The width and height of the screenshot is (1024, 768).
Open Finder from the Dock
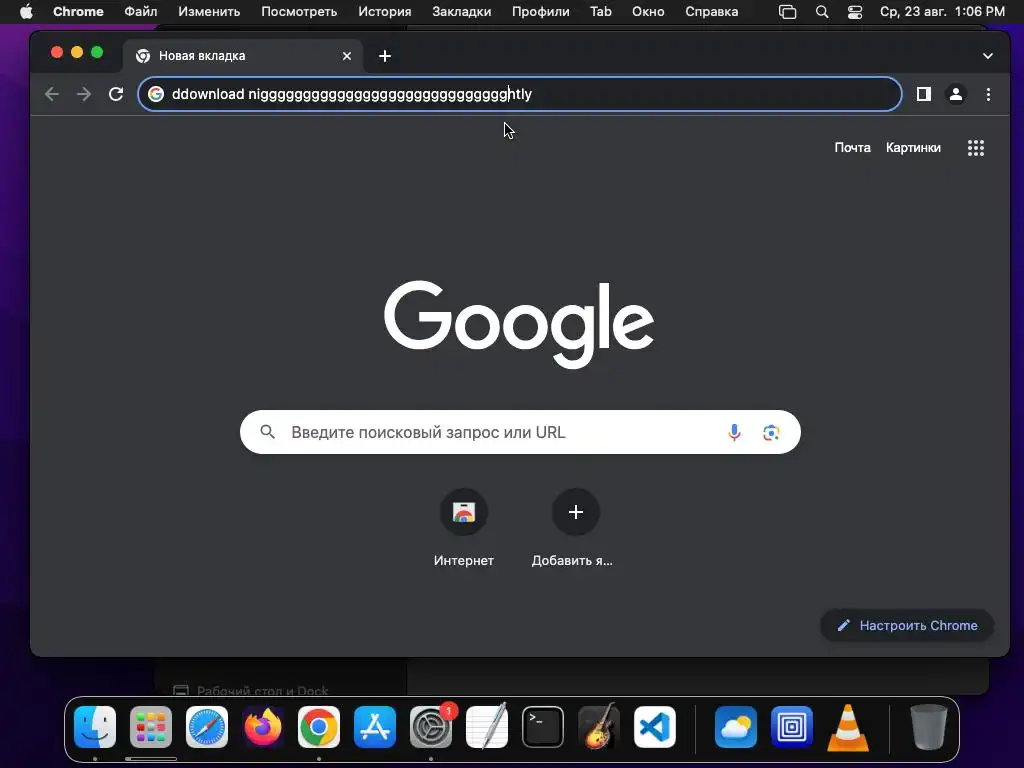click(95, 727)
